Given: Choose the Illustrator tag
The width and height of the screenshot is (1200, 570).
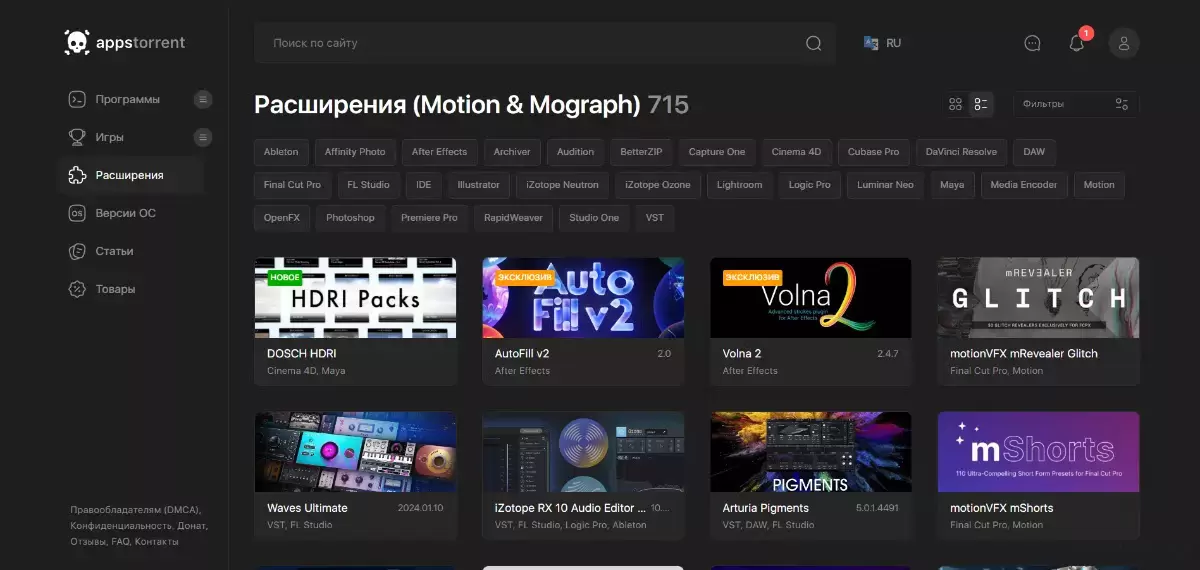Looking at the screenshot, I should click(479, 185).
